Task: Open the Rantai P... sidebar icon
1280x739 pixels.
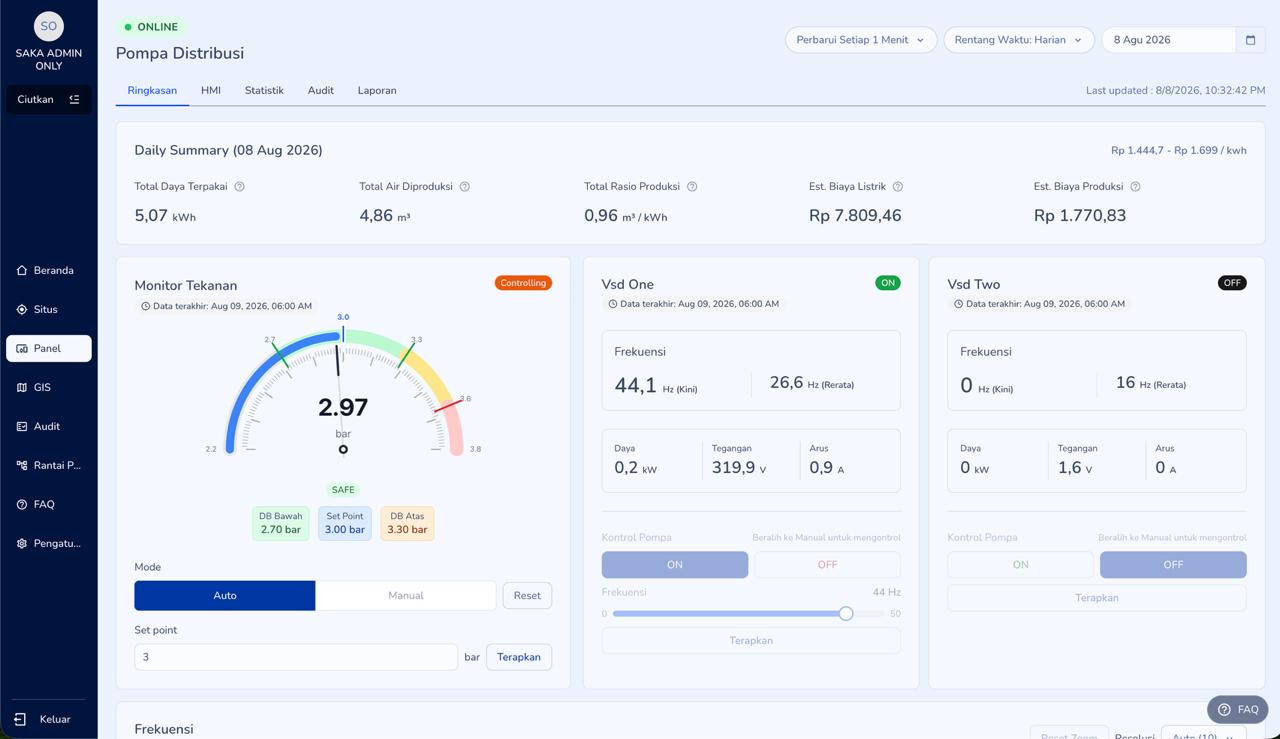Action: point(22,465)
